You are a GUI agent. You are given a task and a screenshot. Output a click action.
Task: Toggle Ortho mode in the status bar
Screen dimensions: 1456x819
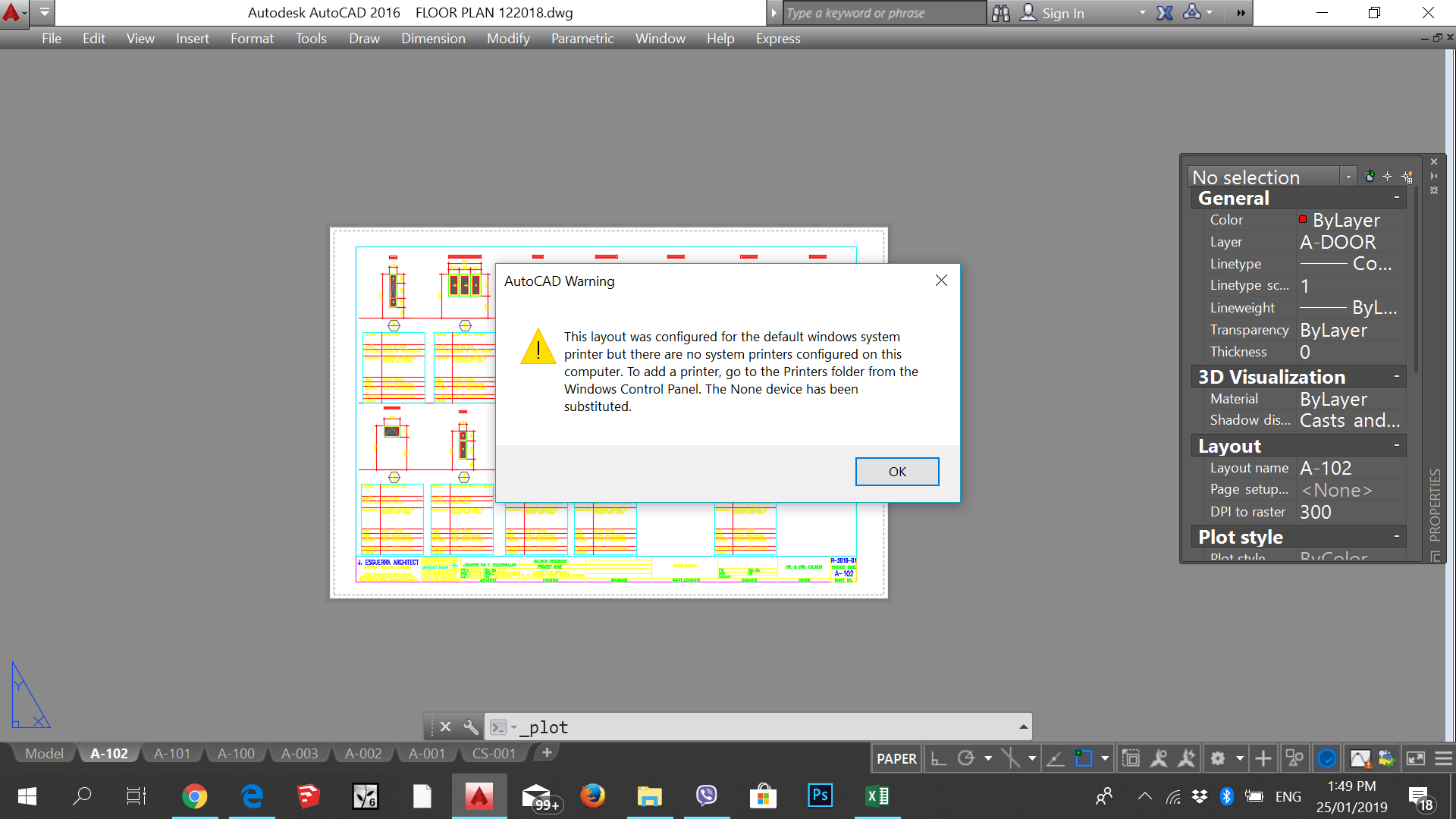937,758
